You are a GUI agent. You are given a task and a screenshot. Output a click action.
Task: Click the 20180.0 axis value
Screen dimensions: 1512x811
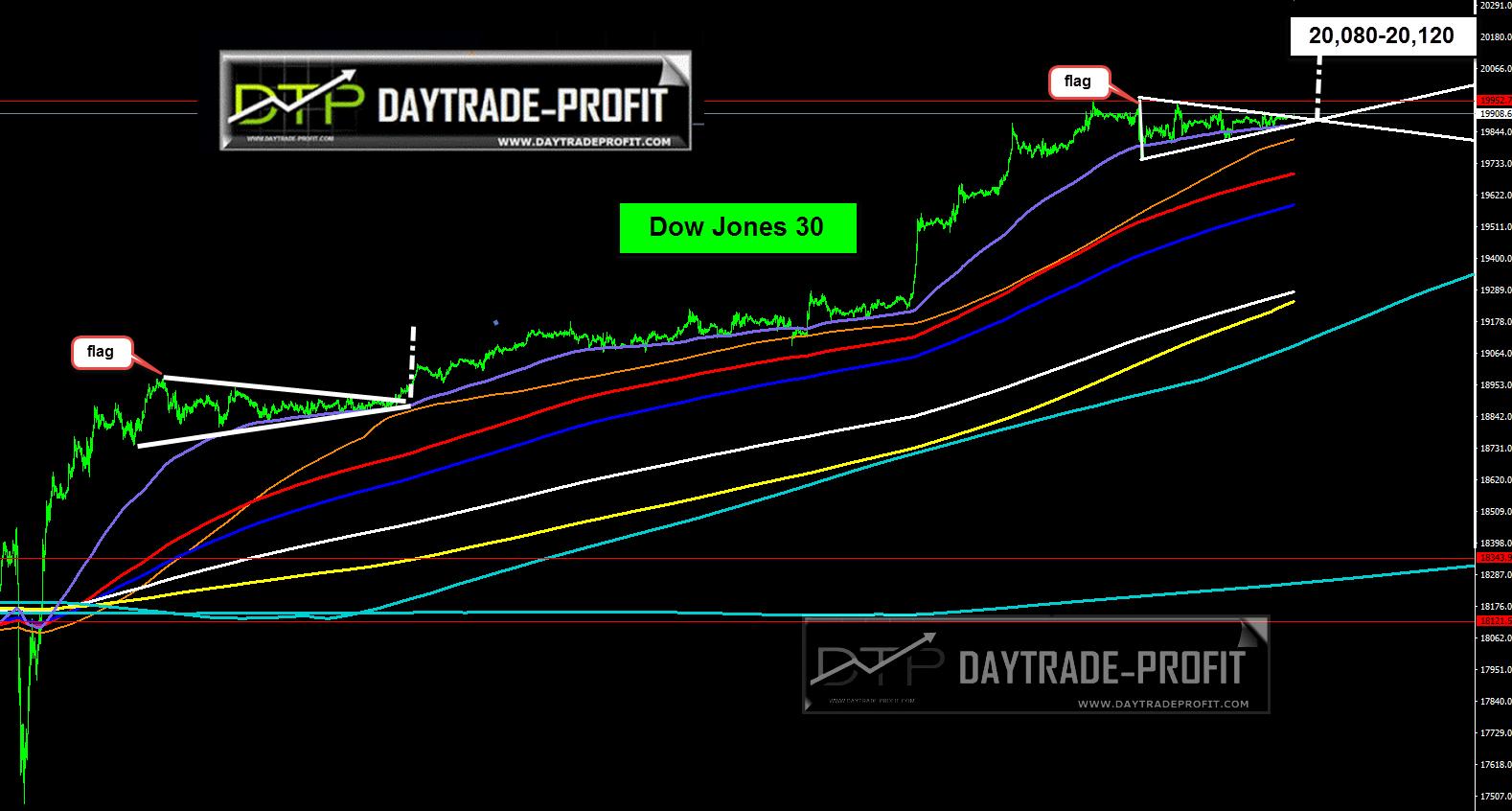[x=1496, y=37]
